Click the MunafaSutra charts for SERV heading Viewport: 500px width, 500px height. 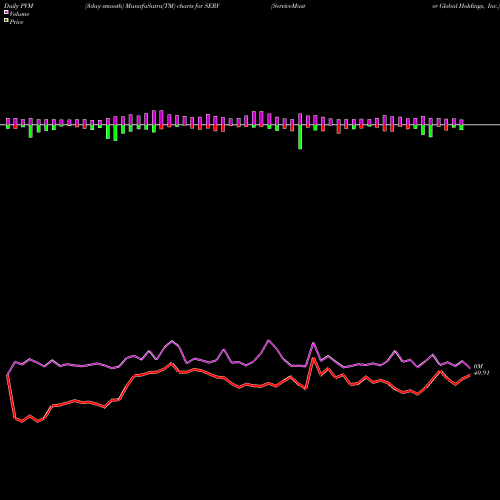pos(152,6)
